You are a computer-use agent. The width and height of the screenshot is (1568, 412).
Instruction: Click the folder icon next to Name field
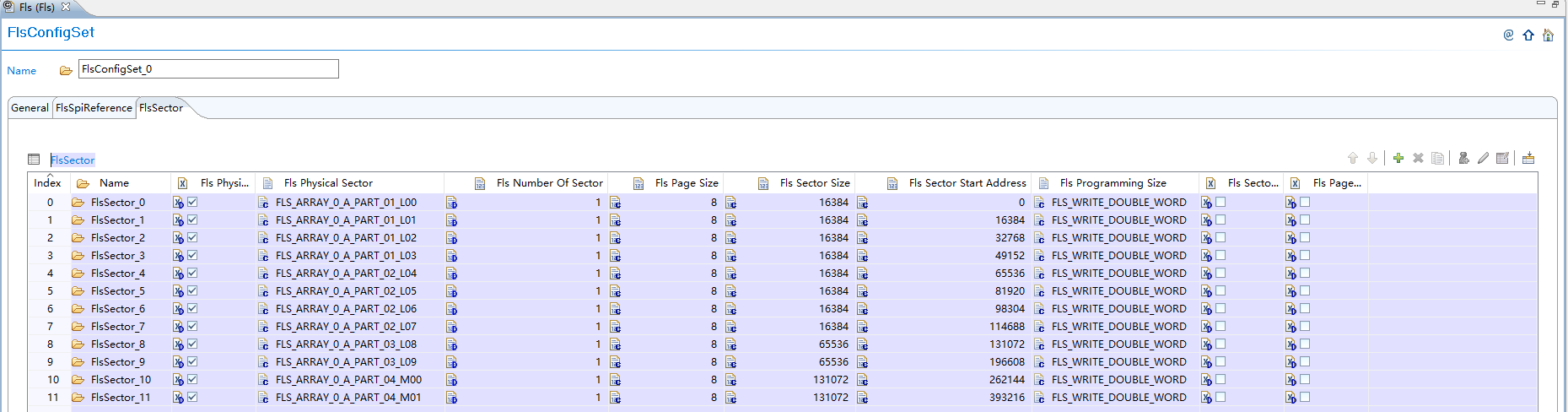point(66,70)
